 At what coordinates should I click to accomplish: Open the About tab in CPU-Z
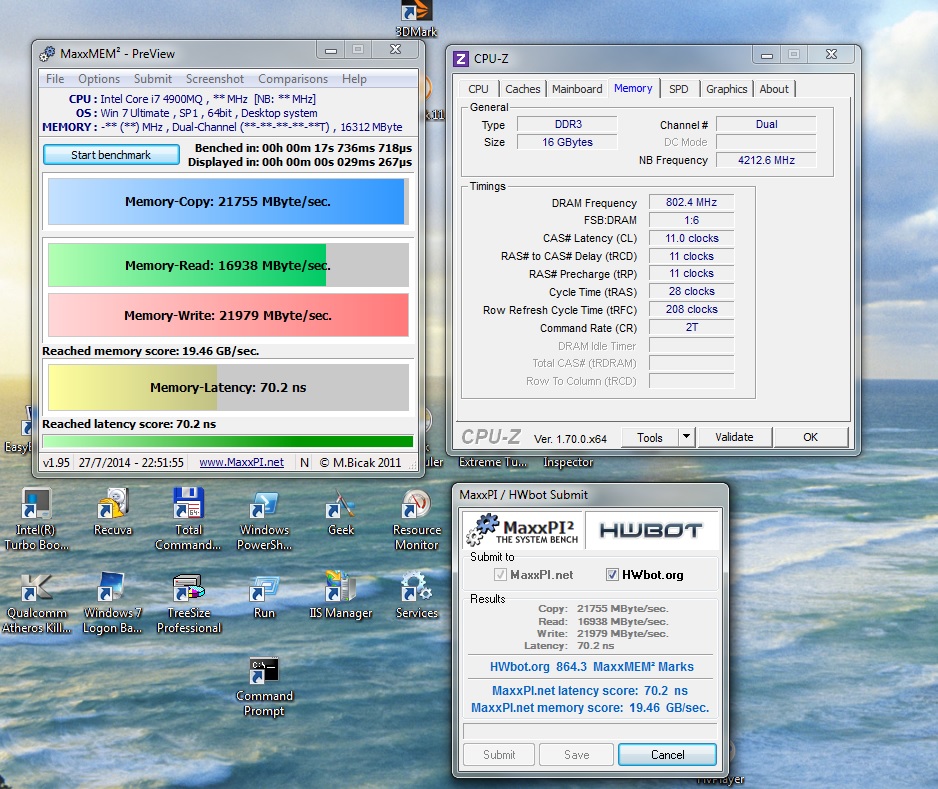[x=774, y=89]
